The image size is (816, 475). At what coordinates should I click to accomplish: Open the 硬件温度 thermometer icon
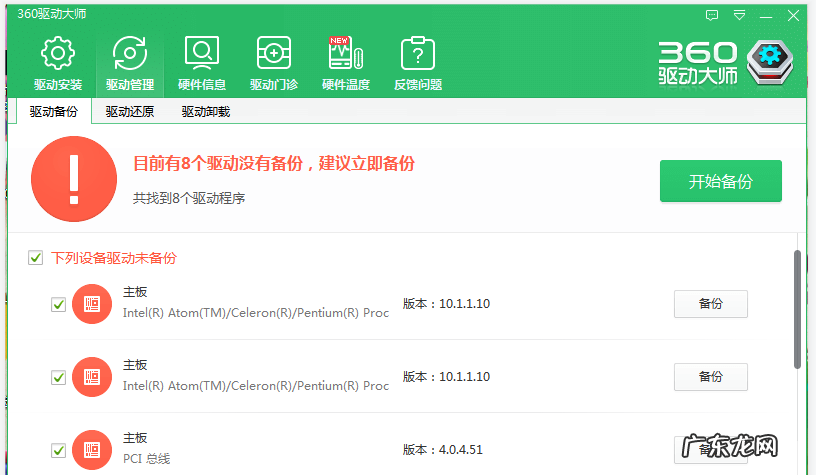pyautogui.click(x=346, y=53)
